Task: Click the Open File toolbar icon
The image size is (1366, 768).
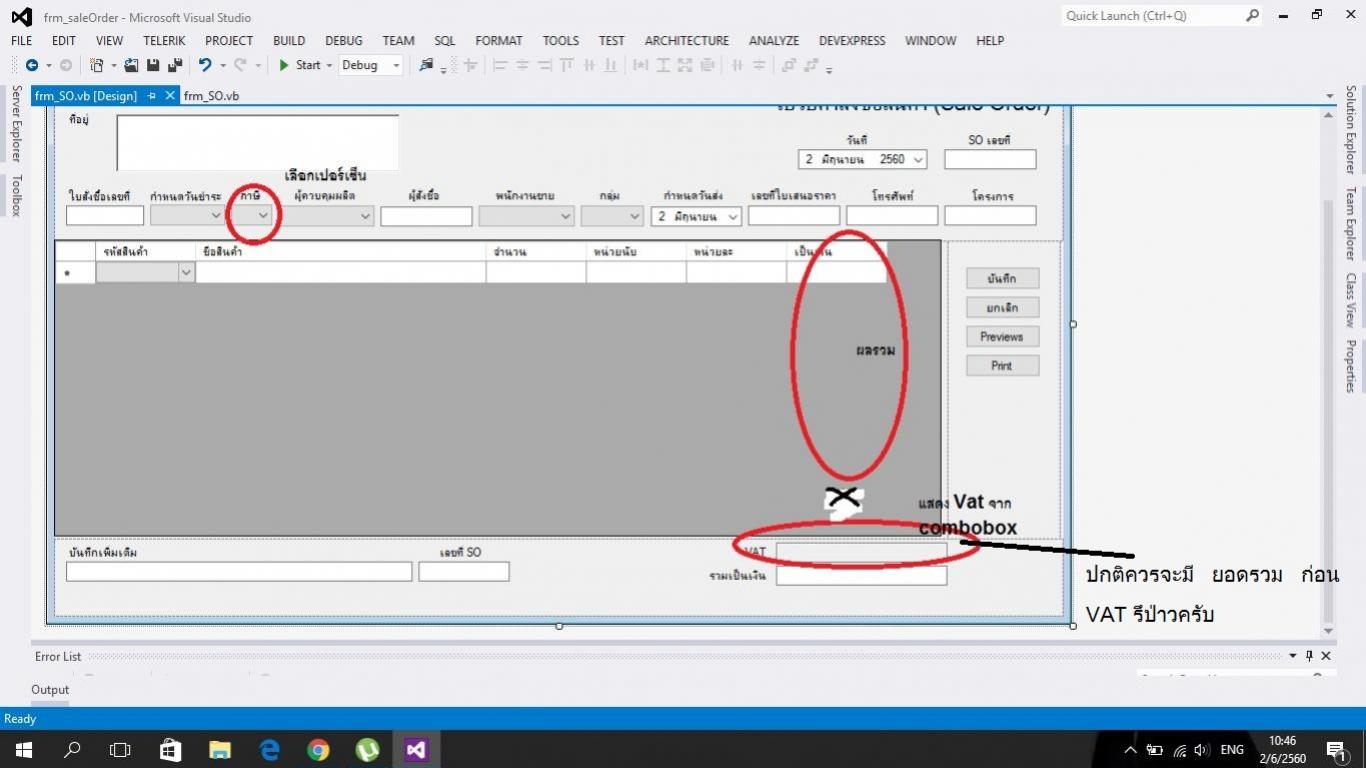Action: 131,65
